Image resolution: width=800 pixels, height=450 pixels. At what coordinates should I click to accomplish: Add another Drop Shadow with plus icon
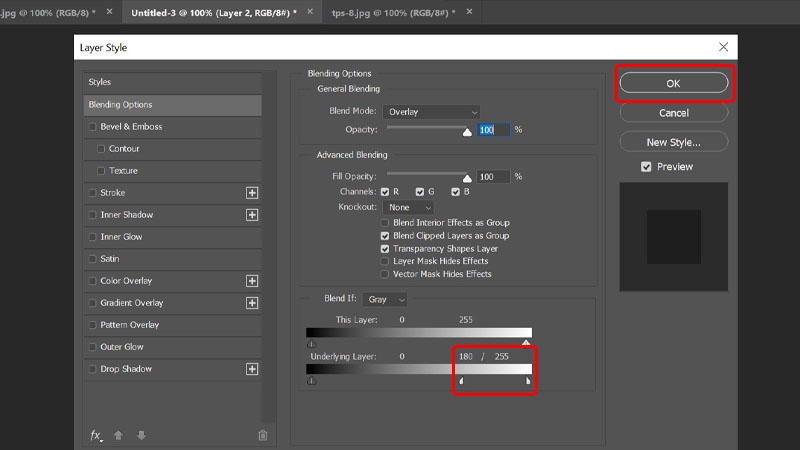point(252,369)
